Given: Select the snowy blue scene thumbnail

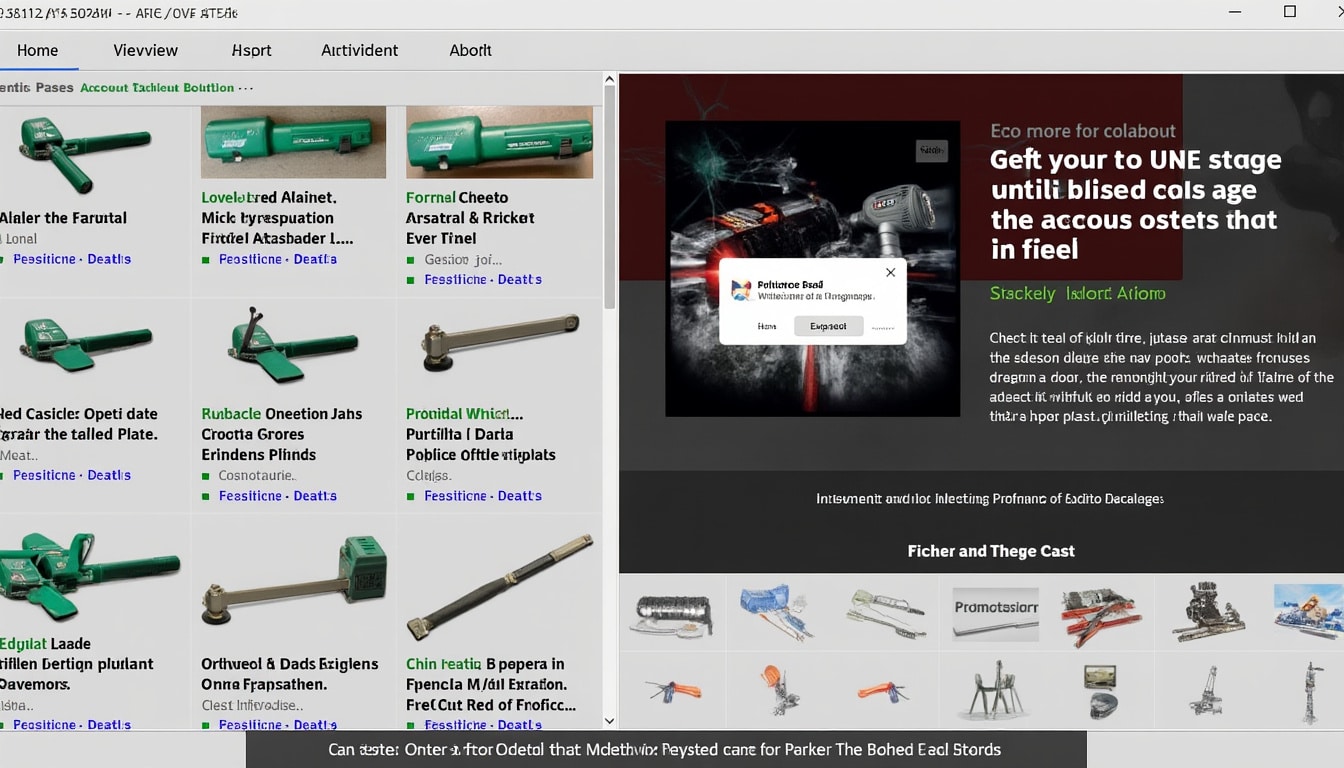Looking at the screenshot, I should point(1308,611).
